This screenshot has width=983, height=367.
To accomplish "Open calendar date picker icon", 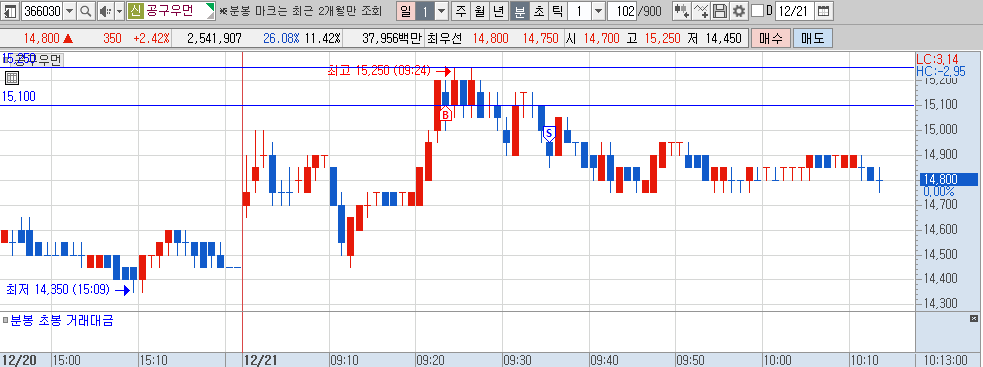I will 824,11.
